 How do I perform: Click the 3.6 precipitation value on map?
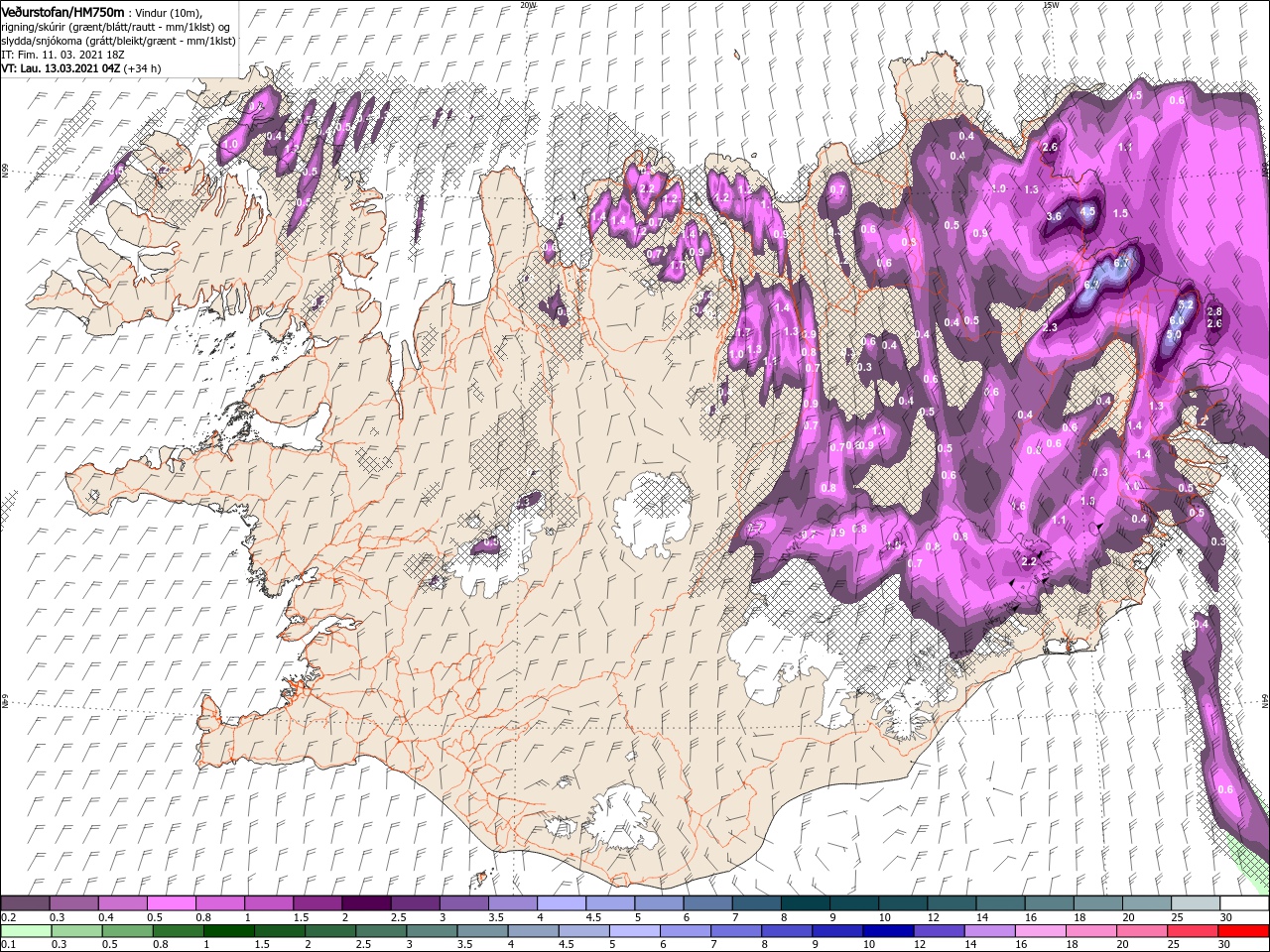click(x=1054, y=216)
